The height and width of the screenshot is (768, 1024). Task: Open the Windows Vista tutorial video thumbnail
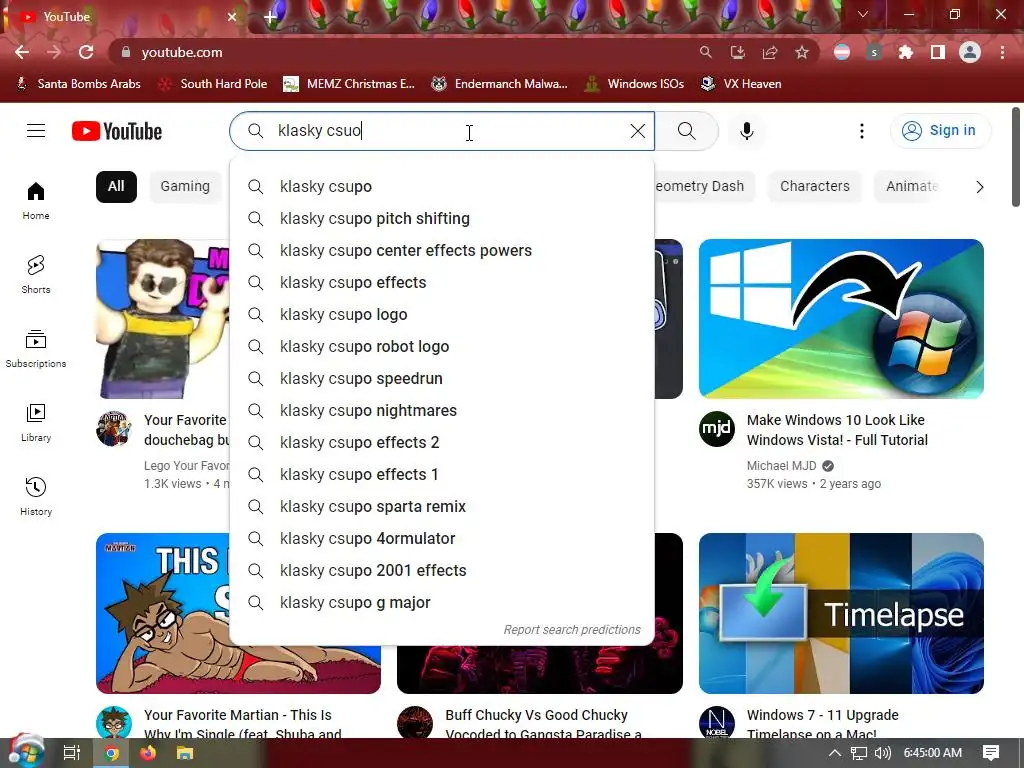coord(841,319)
